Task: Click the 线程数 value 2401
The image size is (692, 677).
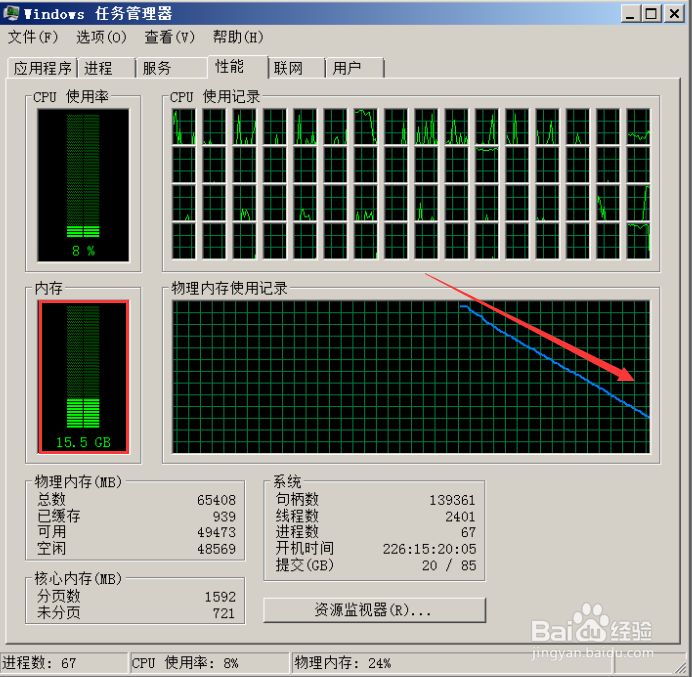Action: 460,516
